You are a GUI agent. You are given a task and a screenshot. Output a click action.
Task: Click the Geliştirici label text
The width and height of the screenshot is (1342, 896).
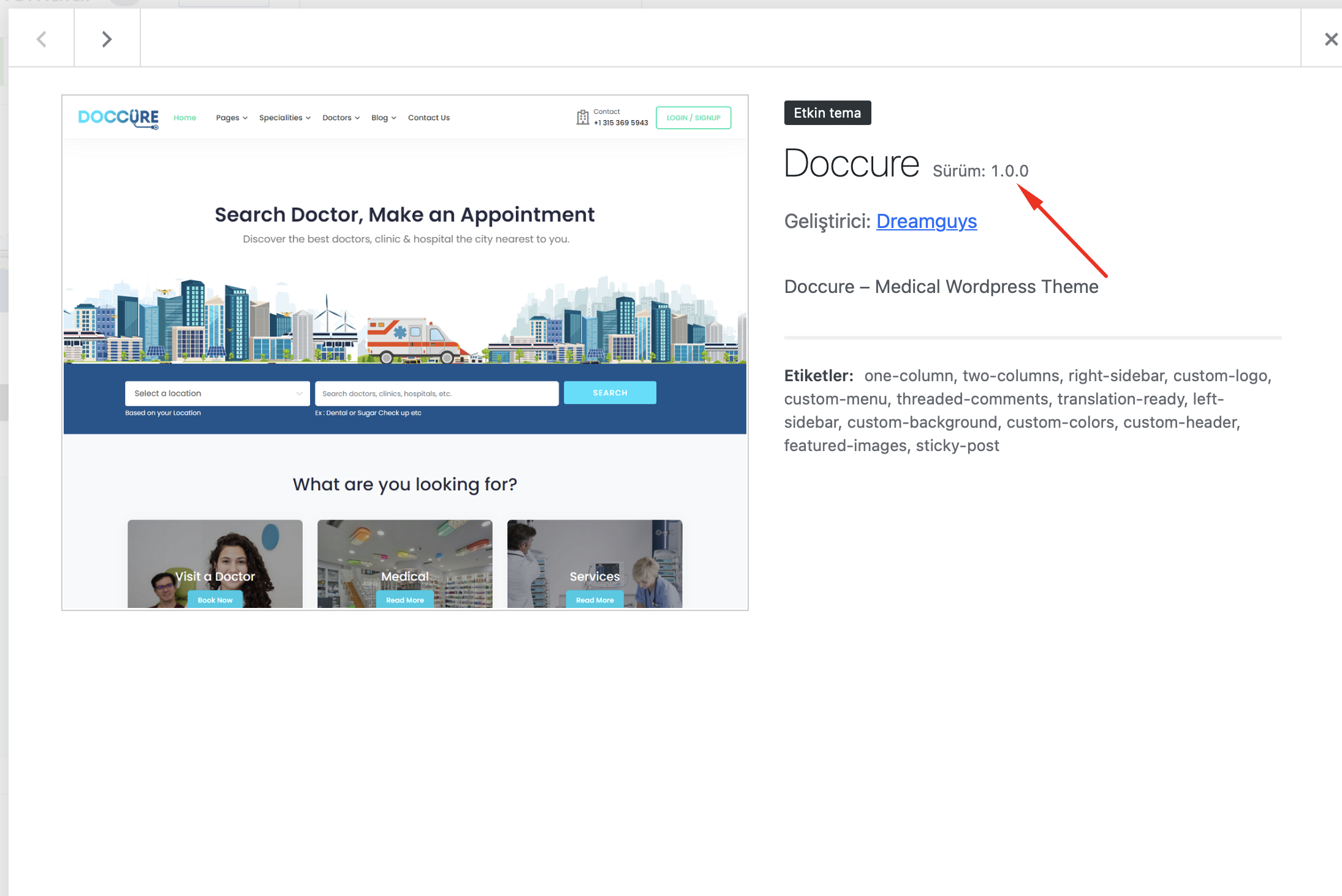point(827,221)
